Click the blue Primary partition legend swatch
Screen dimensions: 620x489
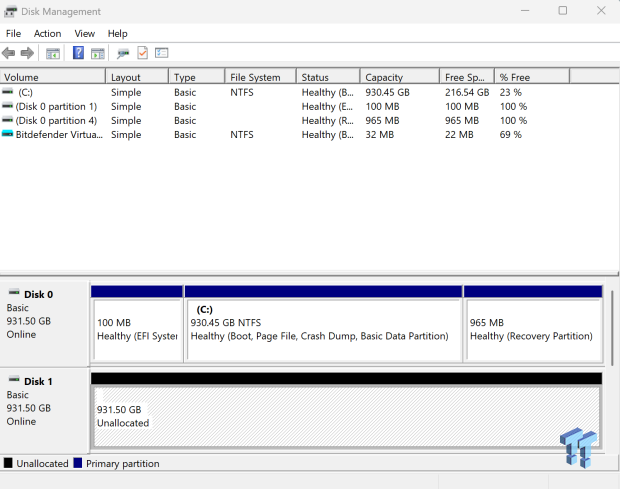point(78,463)
